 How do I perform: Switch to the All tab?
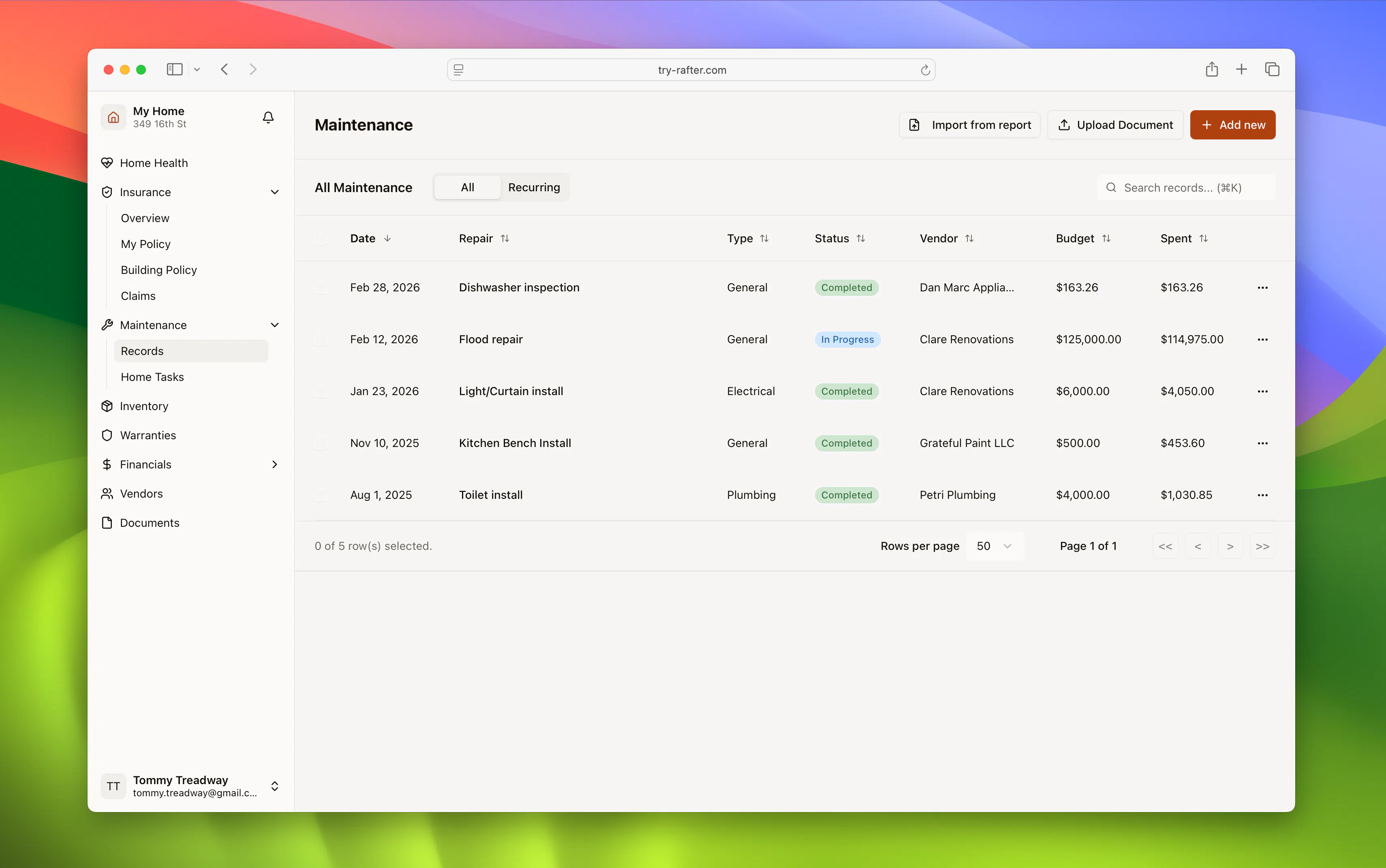[467, 187]
